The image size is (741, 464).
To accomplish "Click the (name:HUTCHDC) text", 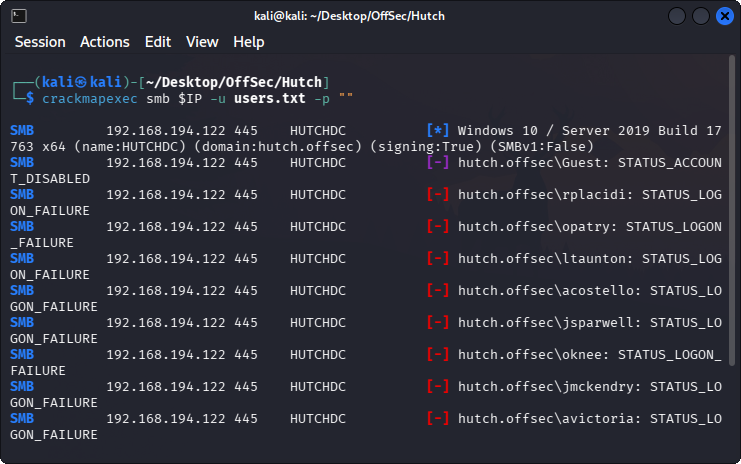I will click(130, 146).
